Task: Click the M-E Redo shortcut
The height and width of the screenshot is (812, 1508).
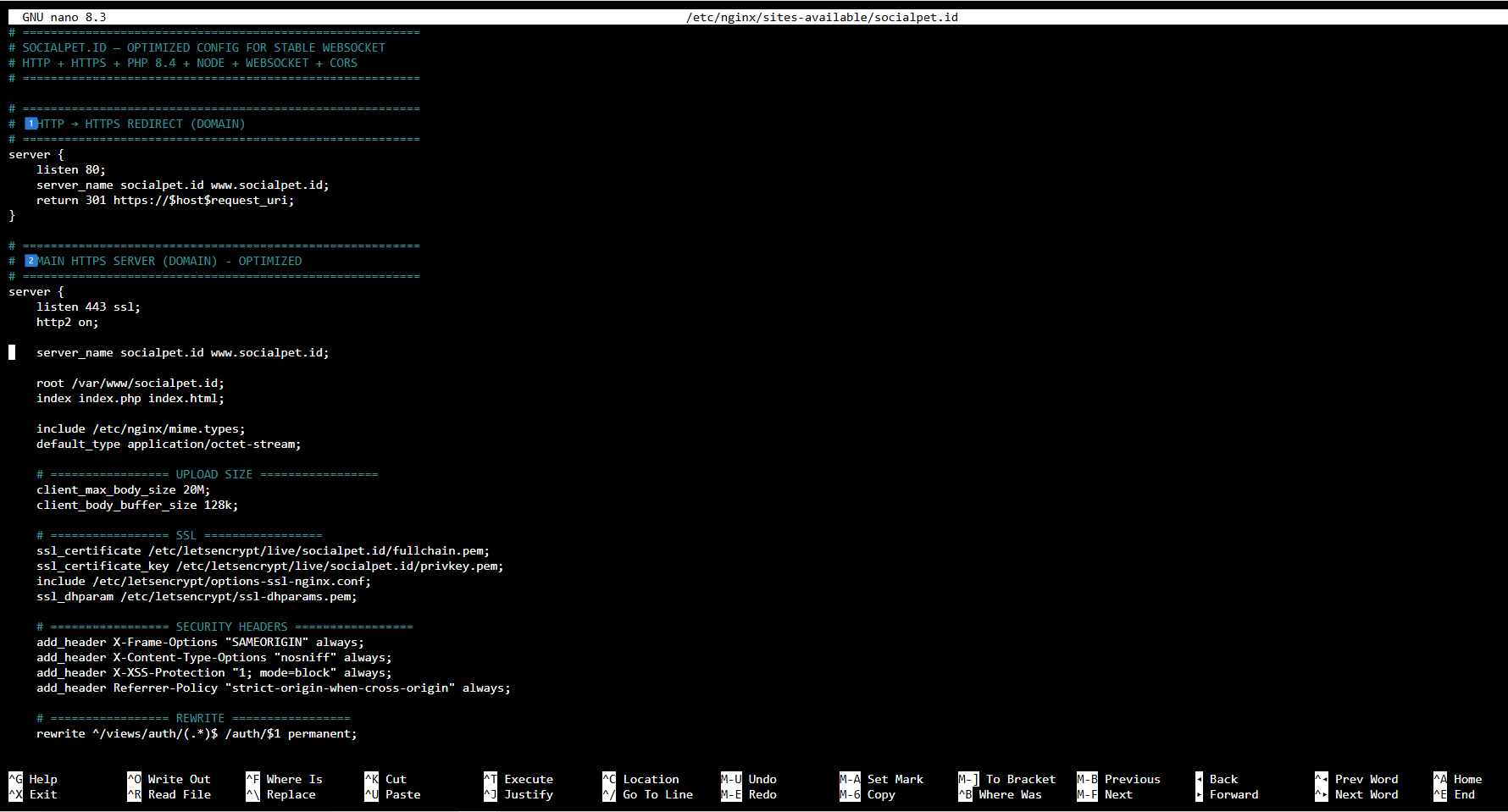Action: [749, 794]
